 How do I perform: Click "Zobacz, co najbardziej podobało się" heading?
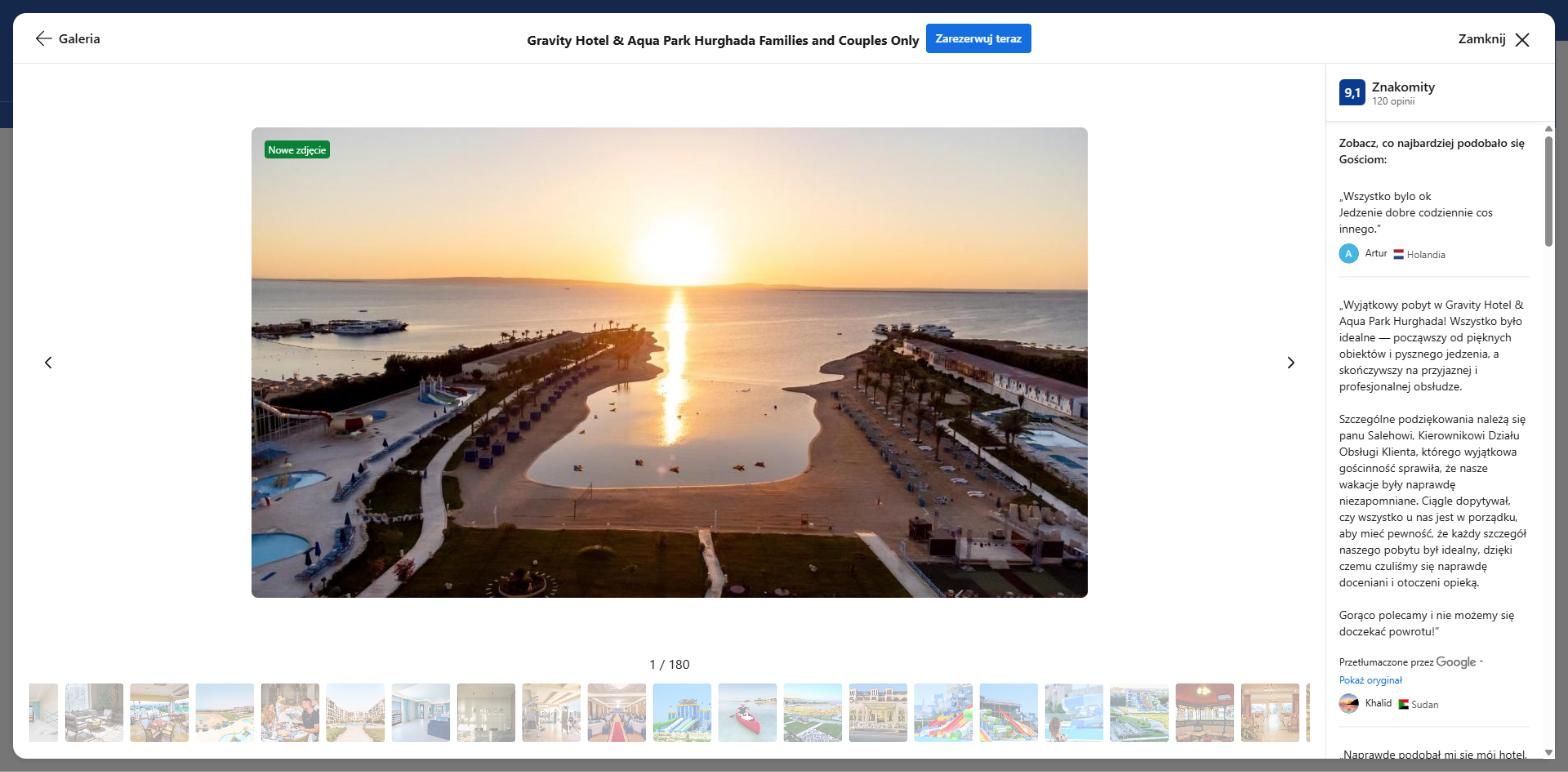tap(1432, 151)
